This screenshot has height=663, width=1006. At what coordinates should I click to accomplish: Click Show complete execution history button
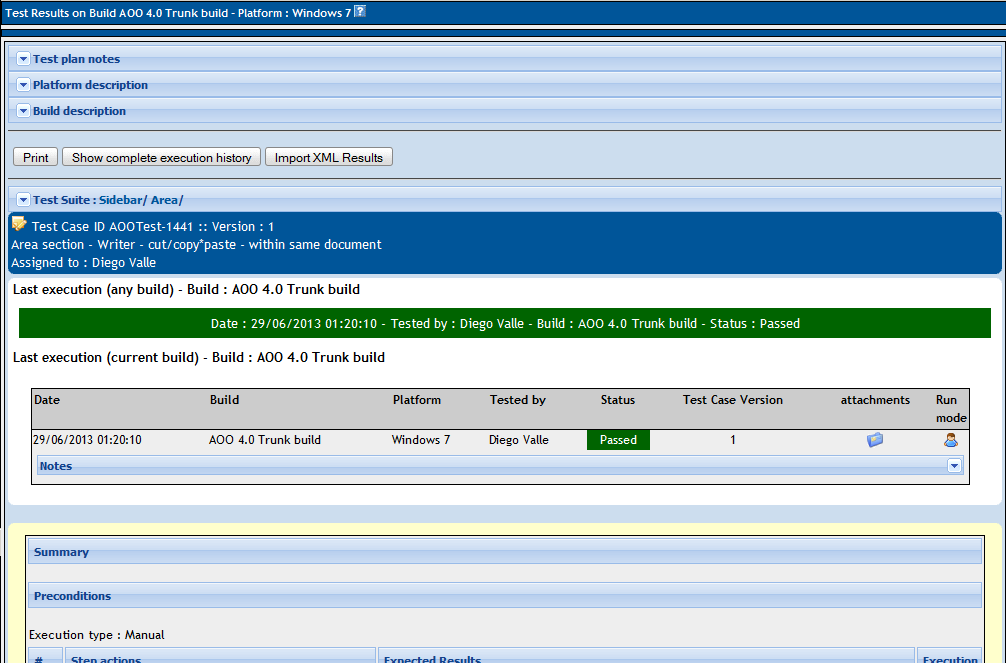pos(162,157)
